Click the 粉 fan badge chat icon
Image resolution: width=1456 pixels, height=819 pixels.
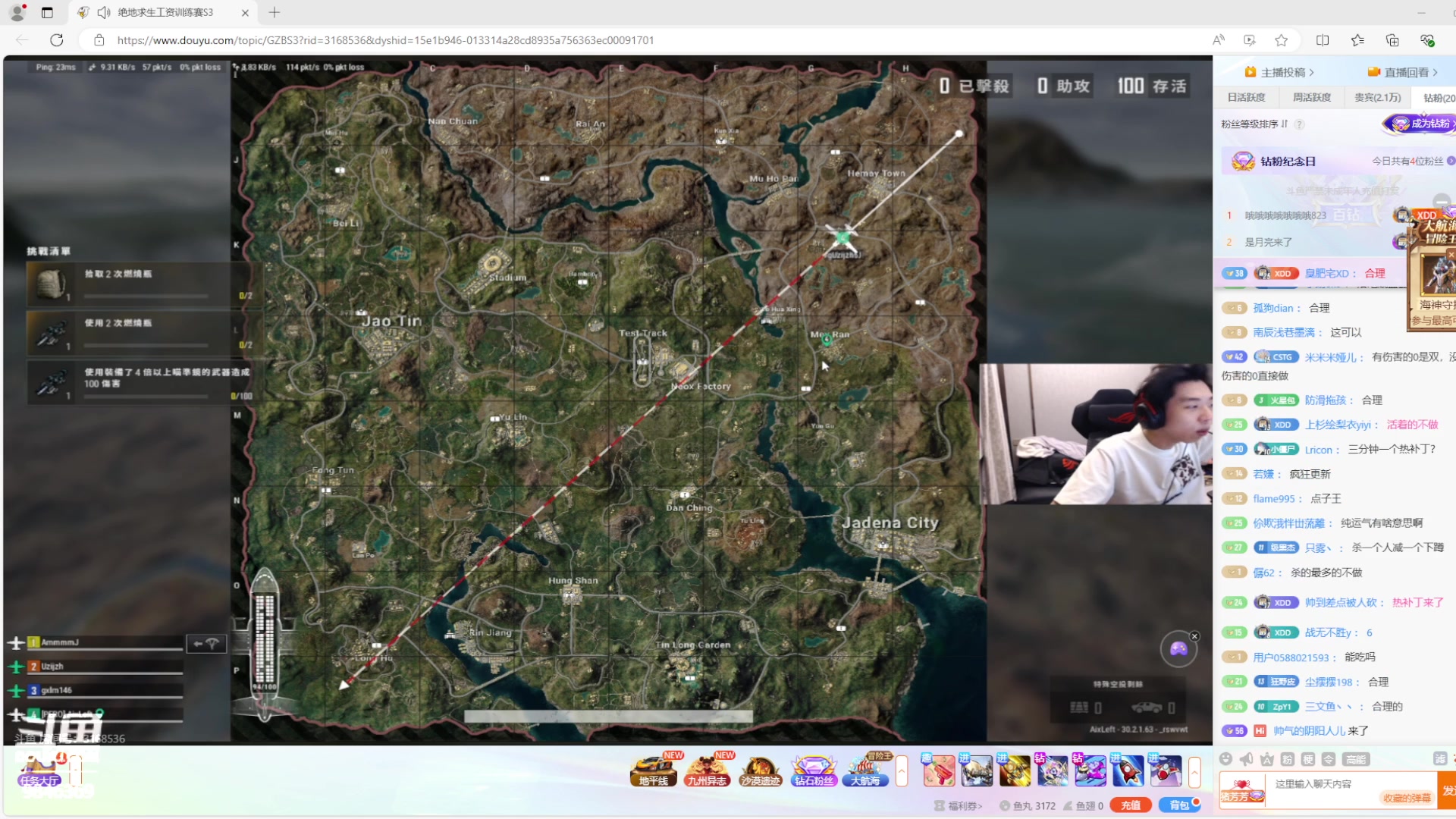(1287, 759)
